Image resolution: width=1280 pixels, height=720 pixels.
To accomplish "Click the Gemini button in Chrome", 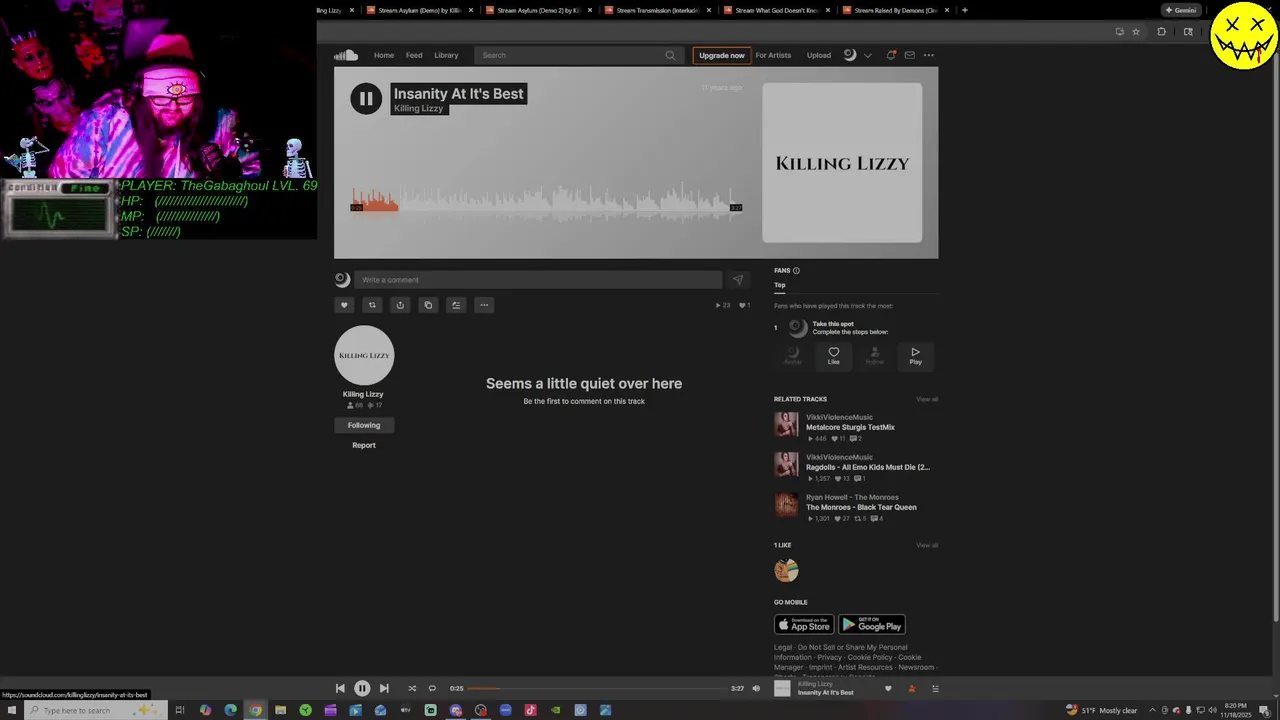I will [x=1181, y=10].
